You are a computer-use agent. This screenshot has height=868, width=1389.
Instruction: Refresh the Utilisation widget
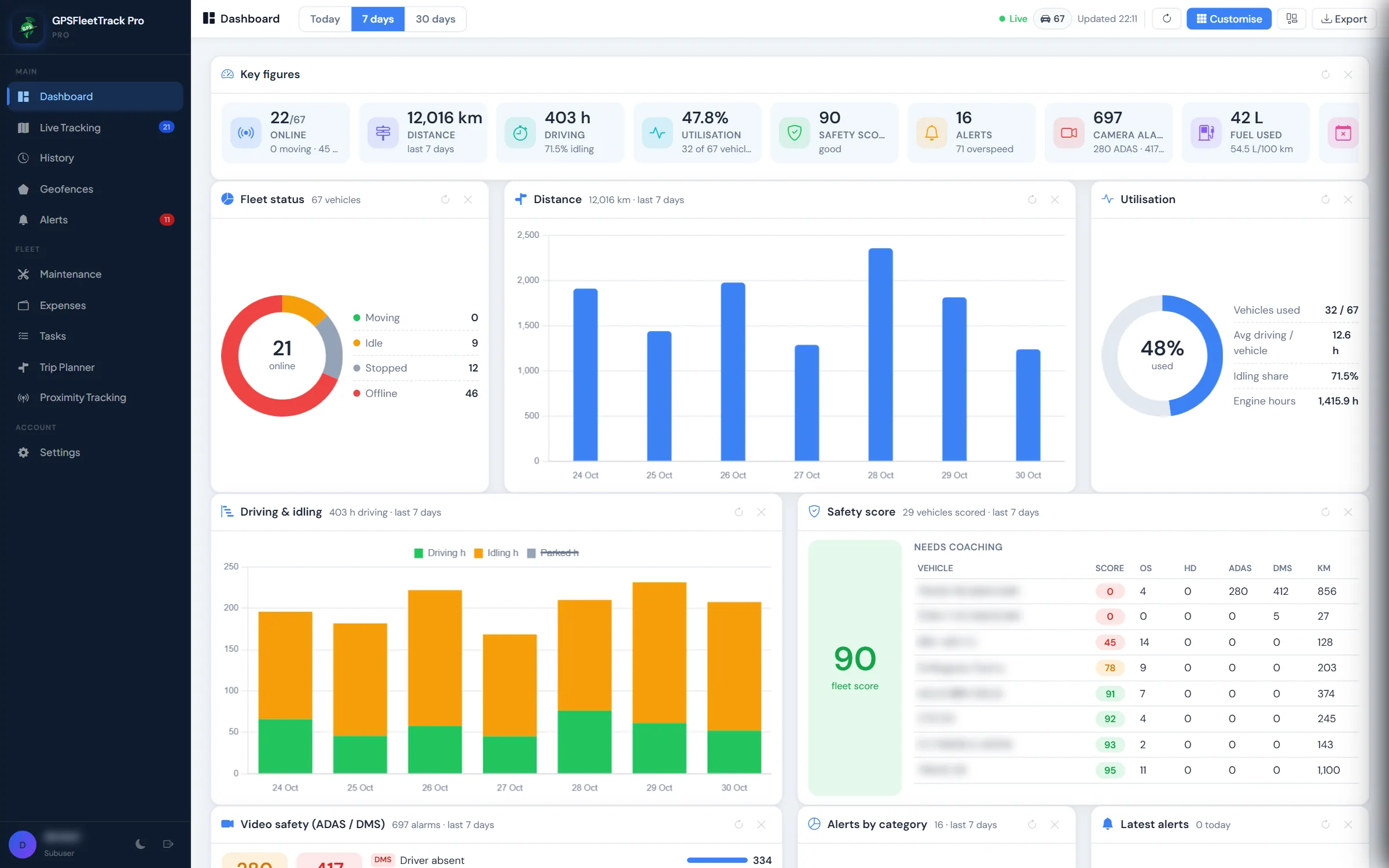[x=1326, y=200]
